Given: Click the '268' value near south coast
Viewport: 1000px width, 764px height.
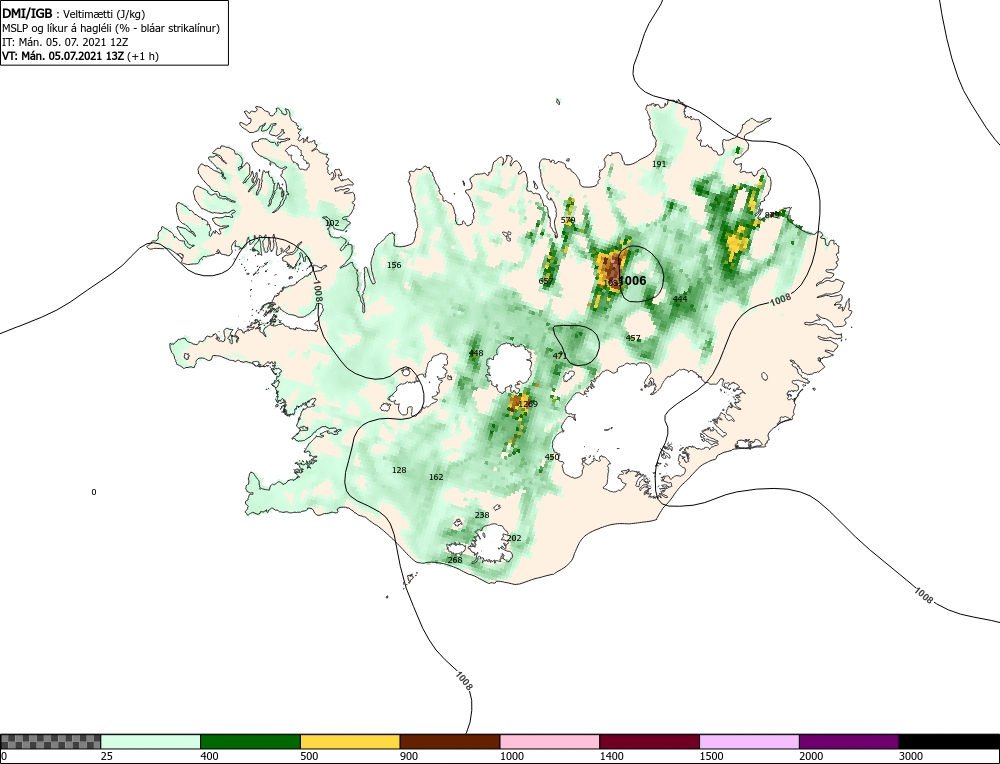Looking at the screenshot, I should [455, 560].
